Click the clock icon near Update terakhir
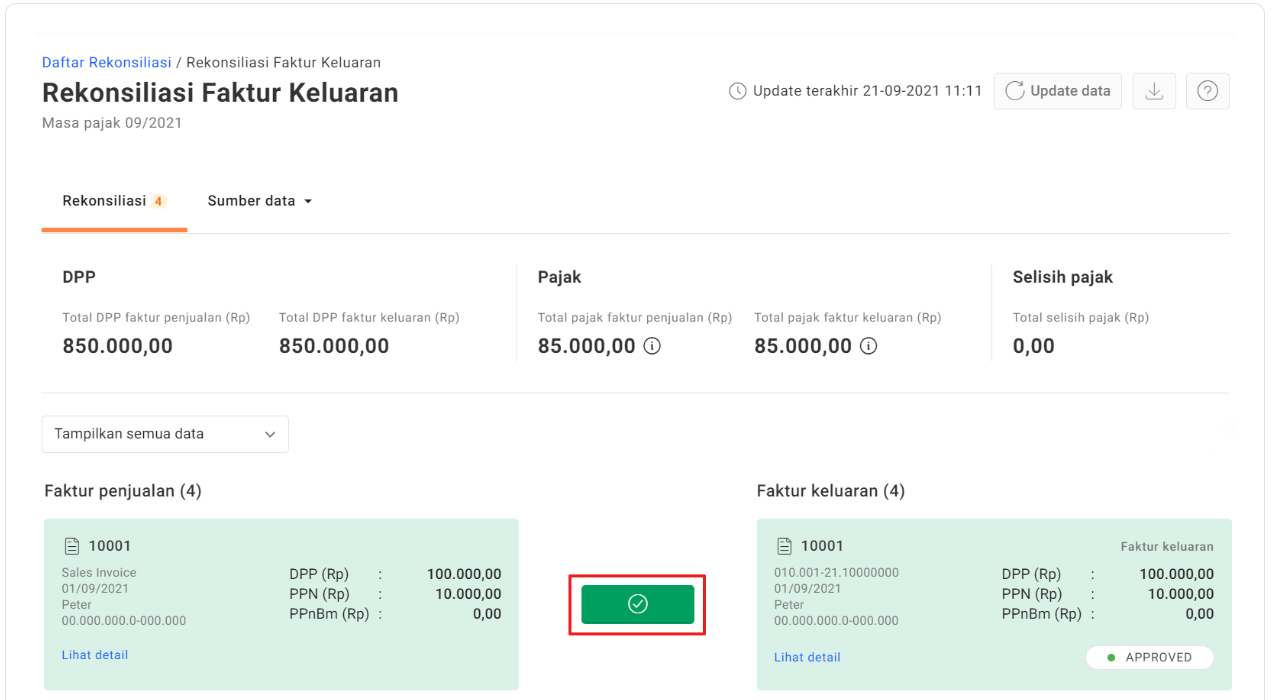This screenshot has width=1274, height=700. pos(737,91)
